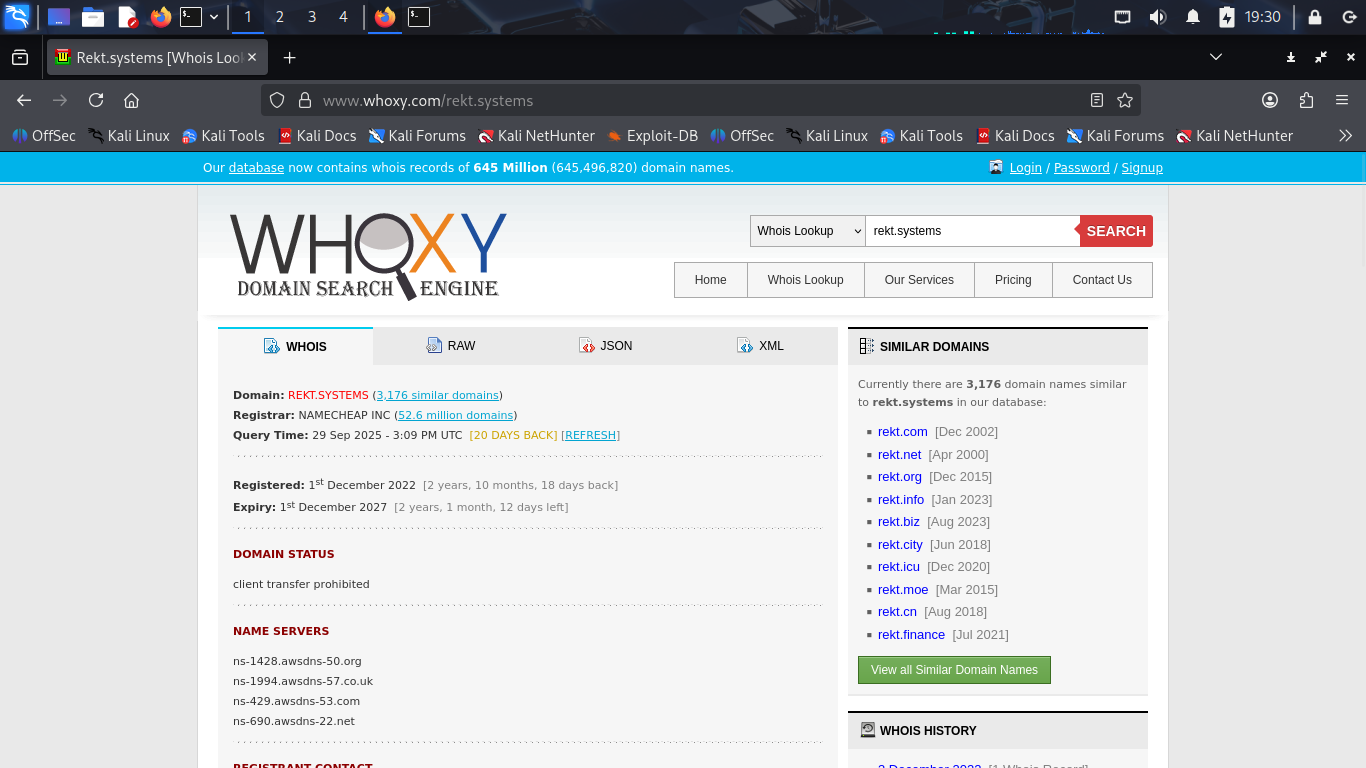The height and width of the screenshot is (768, 1366).
Task: Click View all Similar Domain Names button
Action: 954,670
